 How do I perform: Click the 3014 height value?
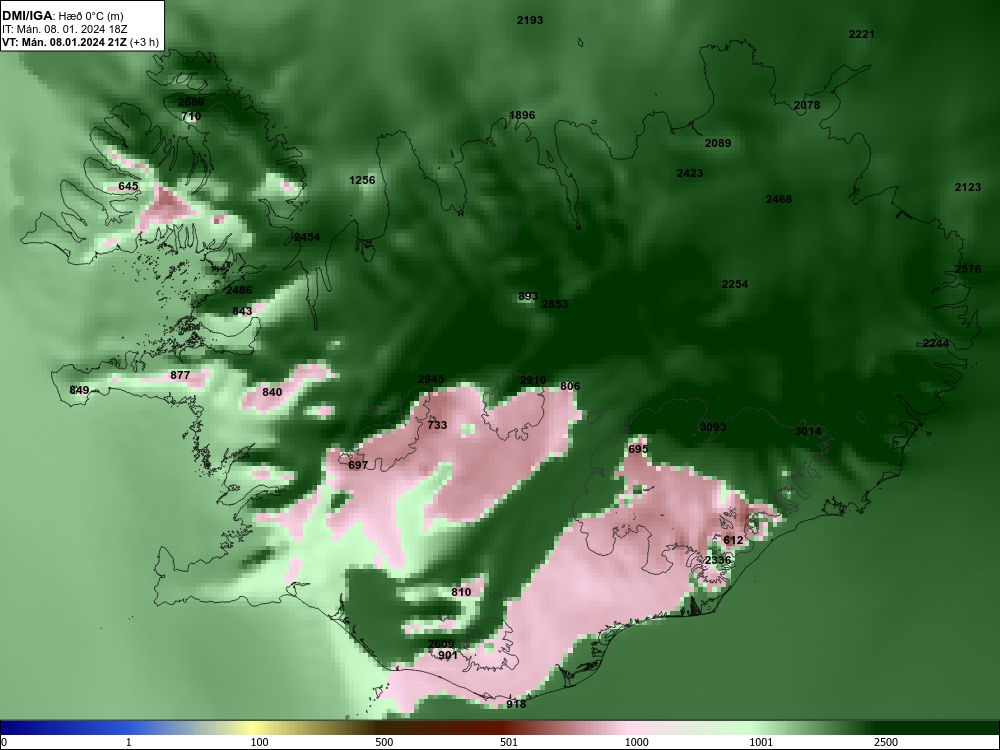coord(807,432)
